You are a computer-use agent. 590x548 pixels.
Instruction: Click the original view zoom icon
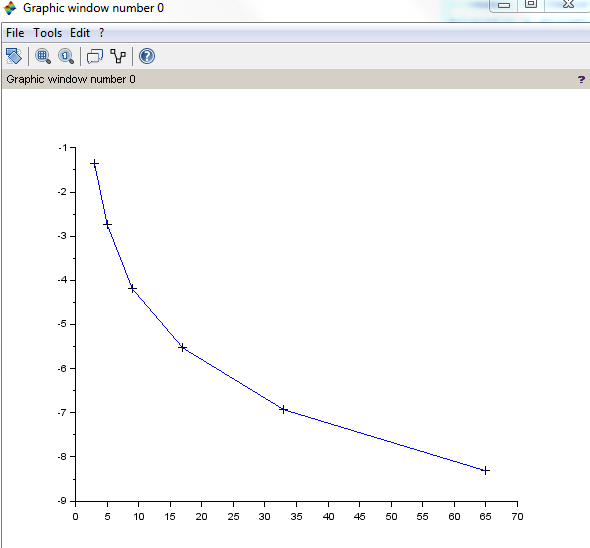coord(66,56)
